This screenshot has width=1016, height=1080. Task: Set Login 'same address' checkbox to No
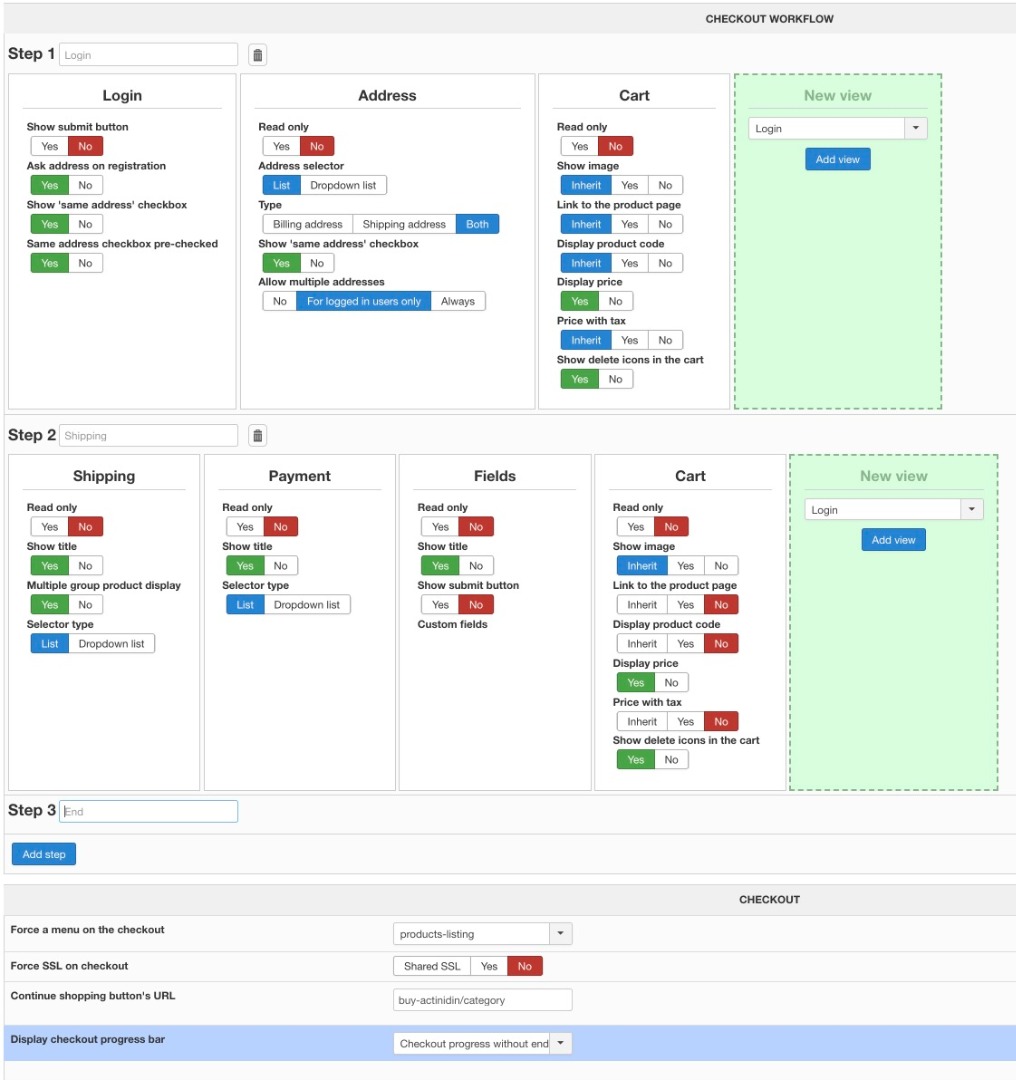pyautogui.click(x=85, y=224)
